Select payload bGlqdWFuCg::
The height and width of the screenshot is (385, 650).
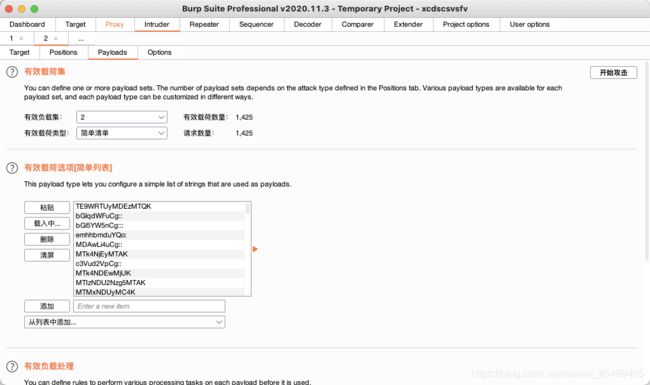click(160, 216)
